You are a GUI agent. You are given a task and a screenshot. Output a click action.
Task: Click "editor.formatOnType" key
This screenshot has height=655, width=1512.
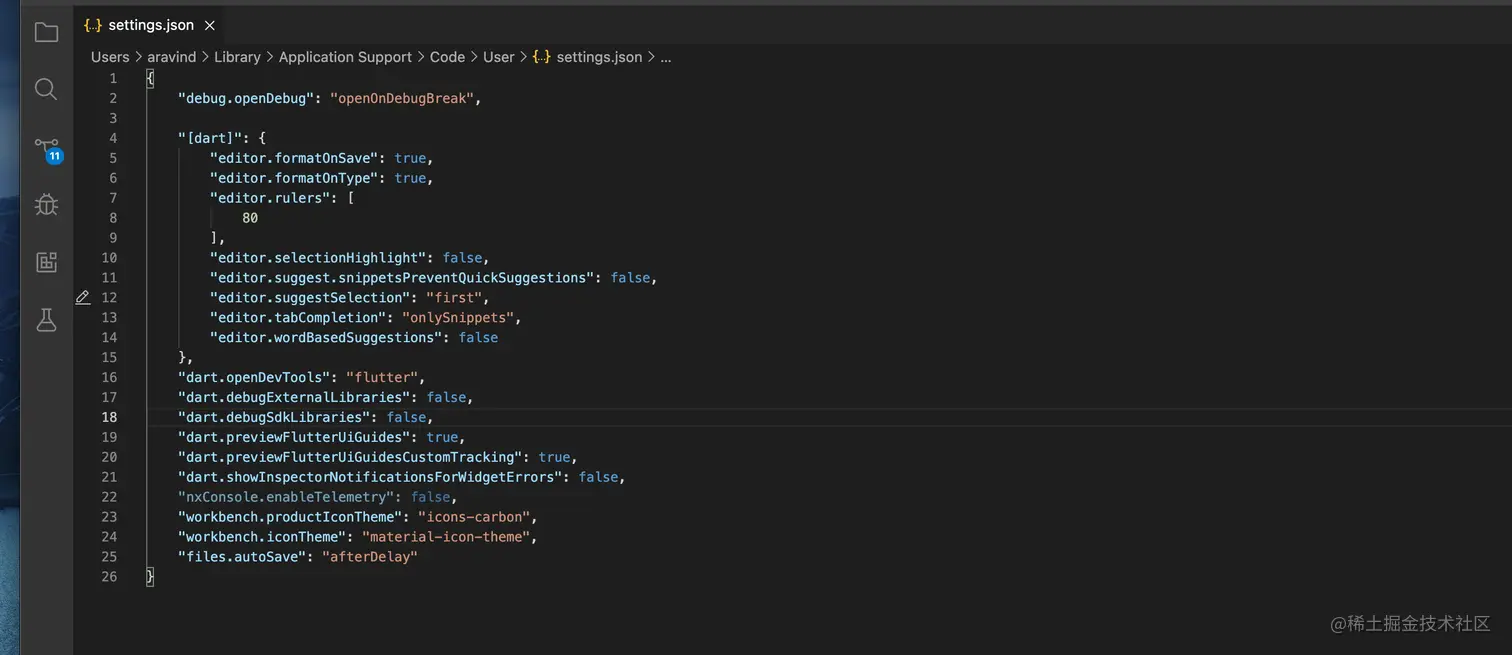click(294, 178)
